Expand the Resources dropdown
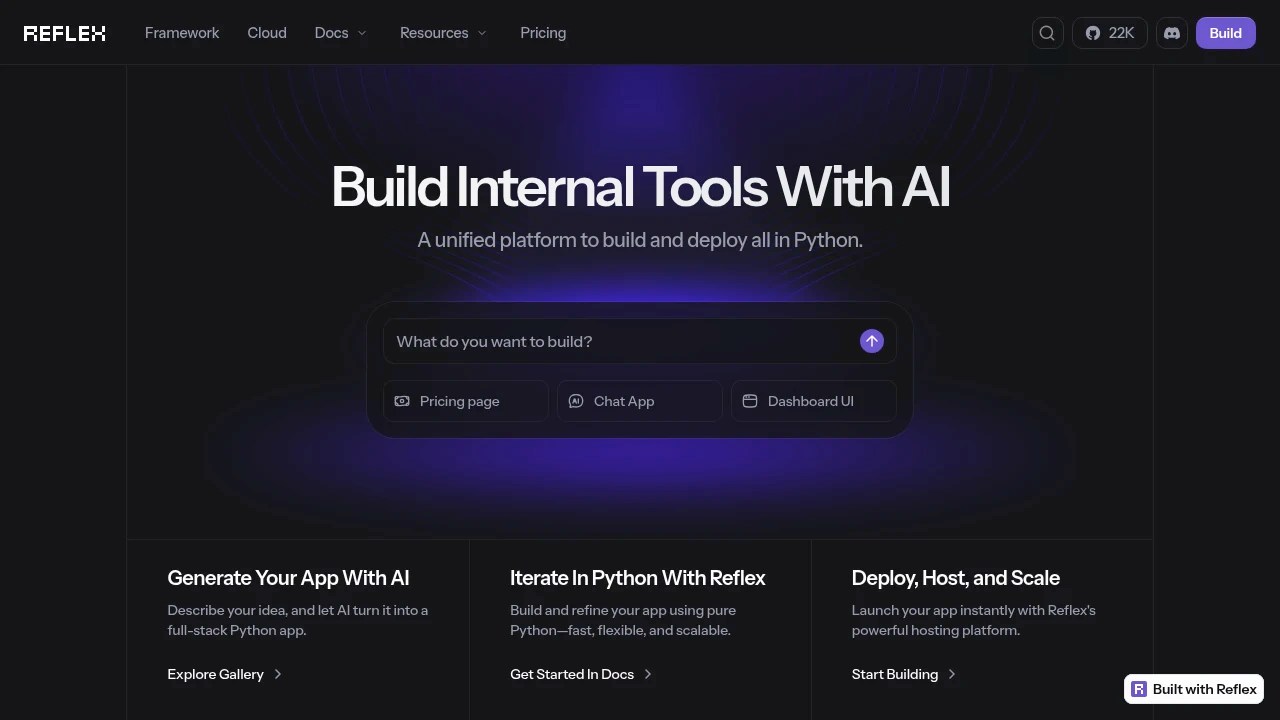The height and width of the screenshot is (720, 1280). coord(443,32)
